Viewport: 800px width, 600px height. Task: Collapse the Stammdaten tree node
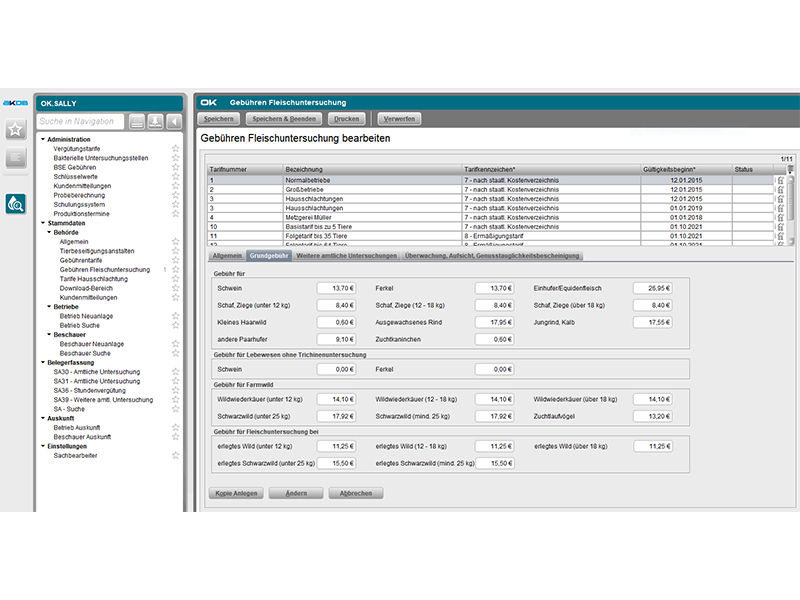(x=43, y=223)
